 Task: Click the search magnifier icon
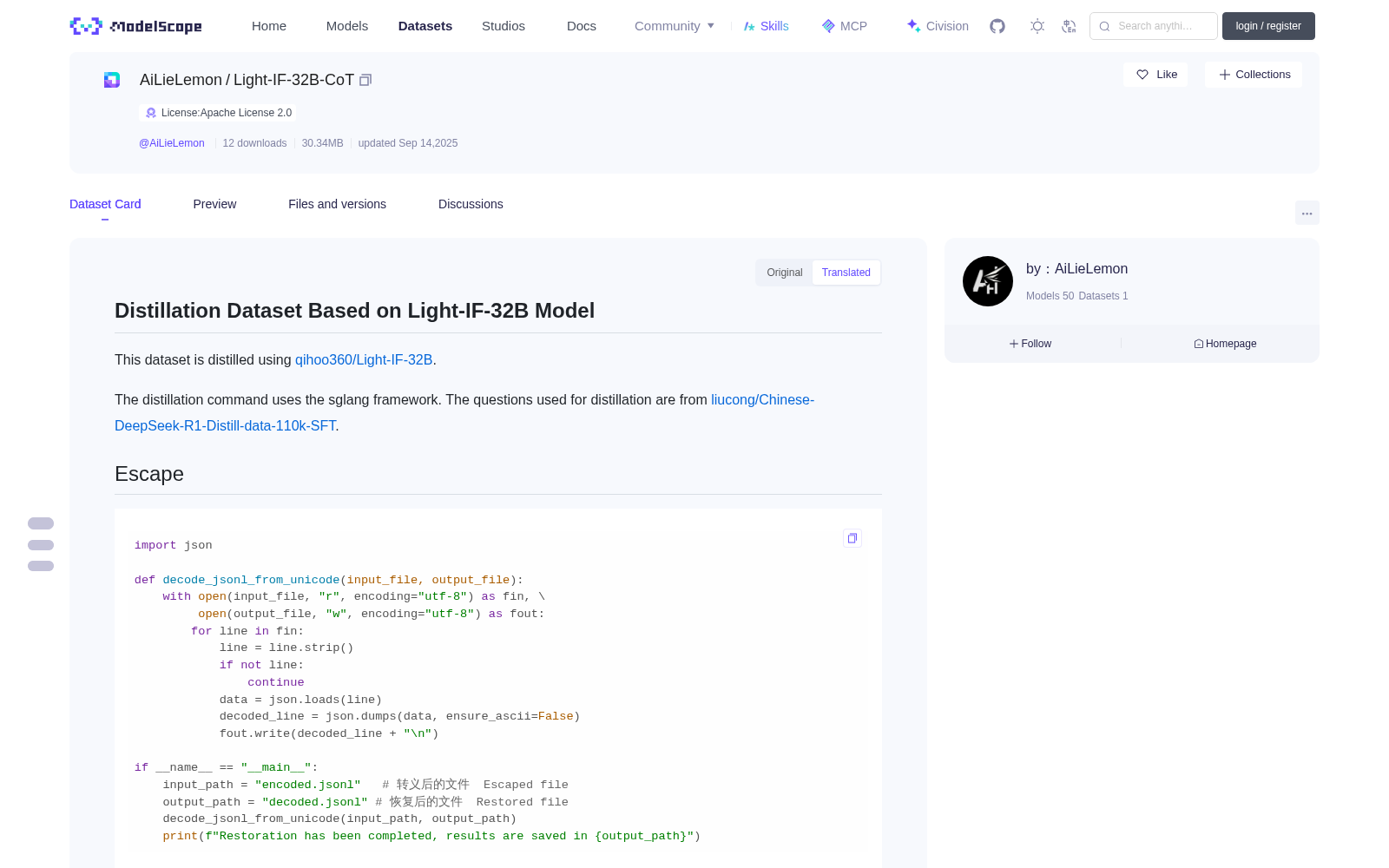(x=1104, y=26)
